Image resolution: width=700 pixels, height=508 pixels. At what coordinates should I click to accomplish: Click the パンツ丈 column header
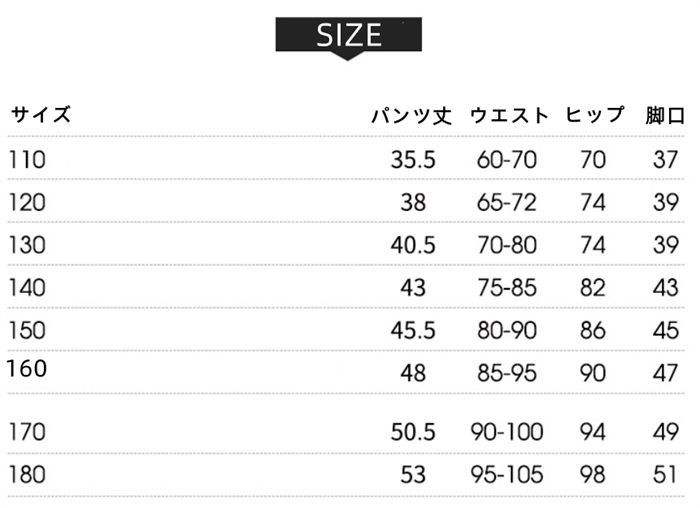(412, 115)
